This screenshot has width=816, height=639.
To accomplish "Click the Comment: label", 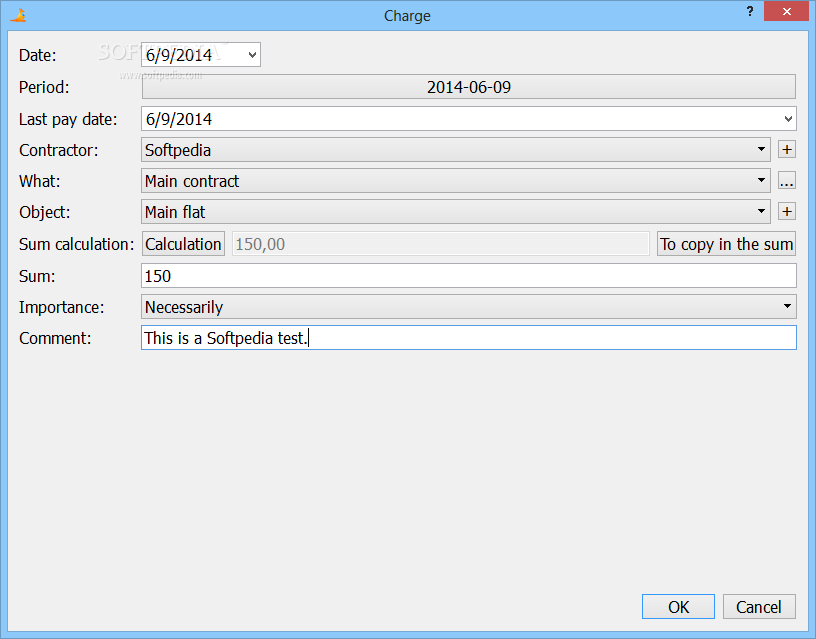I will click(55, 338).
